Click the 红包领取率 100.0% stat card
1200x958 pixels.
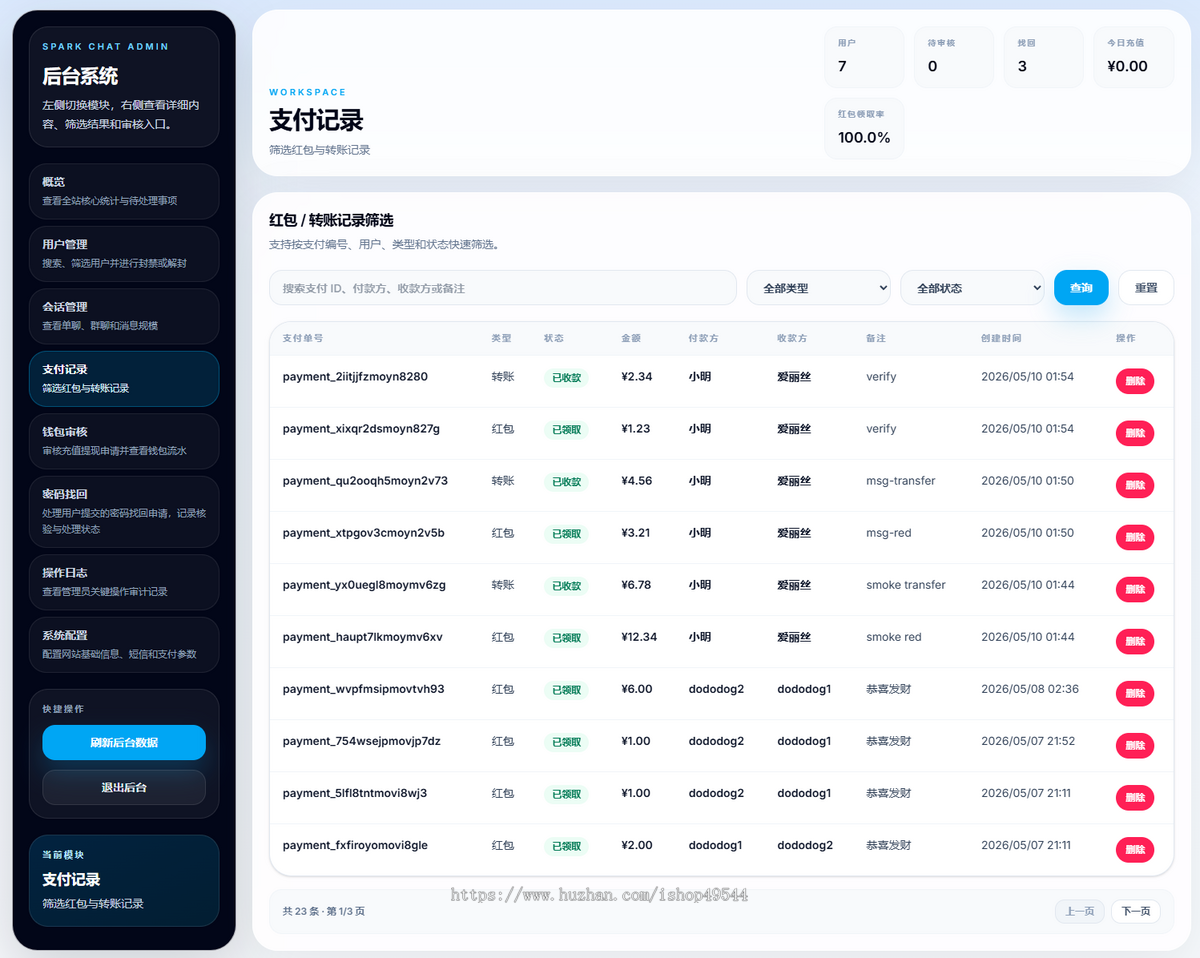coord(864,128)
